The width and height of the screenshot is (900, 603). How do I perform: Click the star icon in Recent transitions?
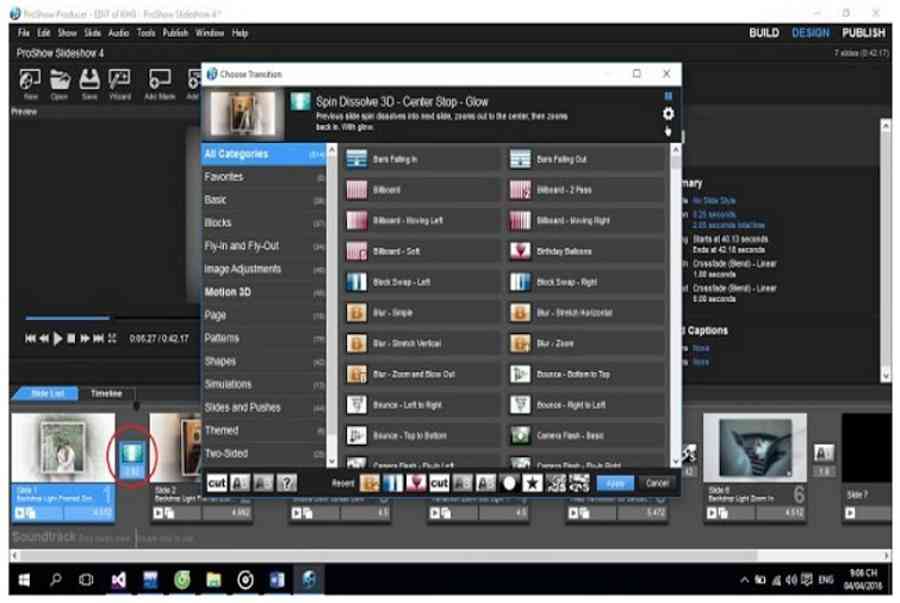(x=533, y=483)
